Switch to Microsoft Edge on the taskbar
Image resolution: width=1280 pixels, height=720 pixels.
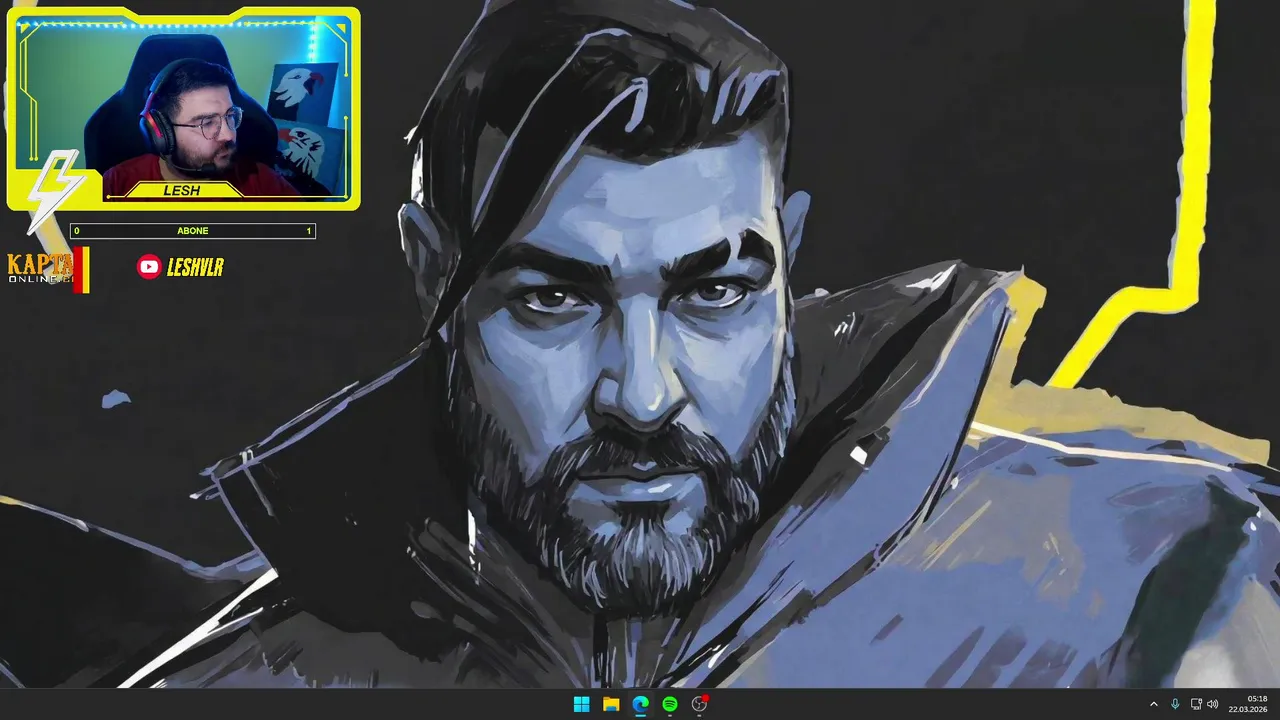[640, 704]
